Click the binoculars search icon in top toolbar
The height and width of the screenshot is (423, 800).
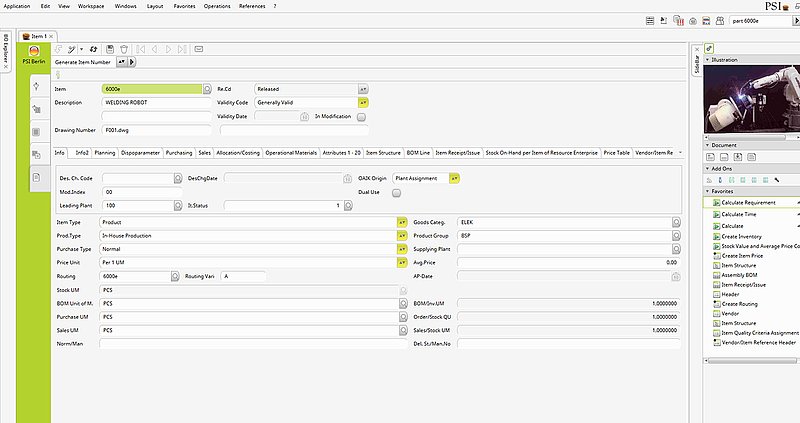[720, 21]
